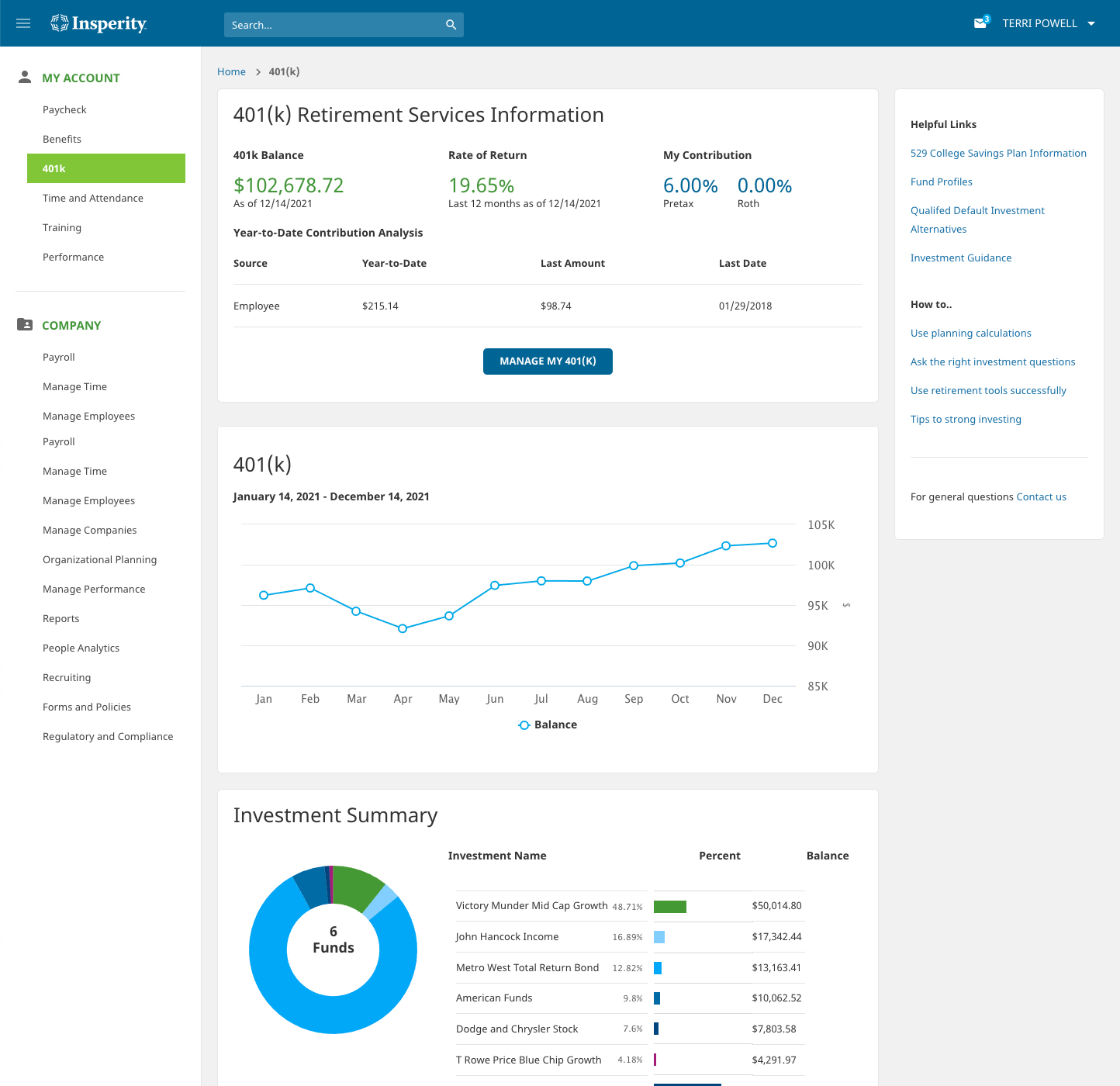The width and height of the screenshot is (1120, 1086).
Task: Navigate to Home via breadcrumb
Action: (231, 72)
